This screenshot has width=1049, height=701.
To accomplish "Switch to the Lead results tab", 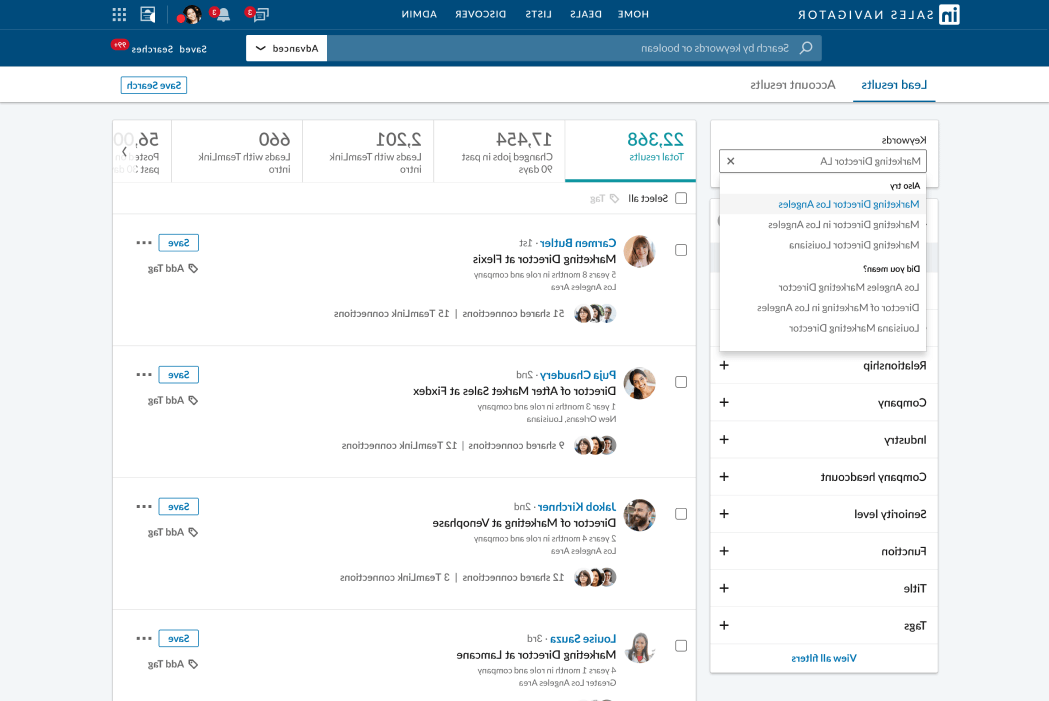I will (894, 85).
